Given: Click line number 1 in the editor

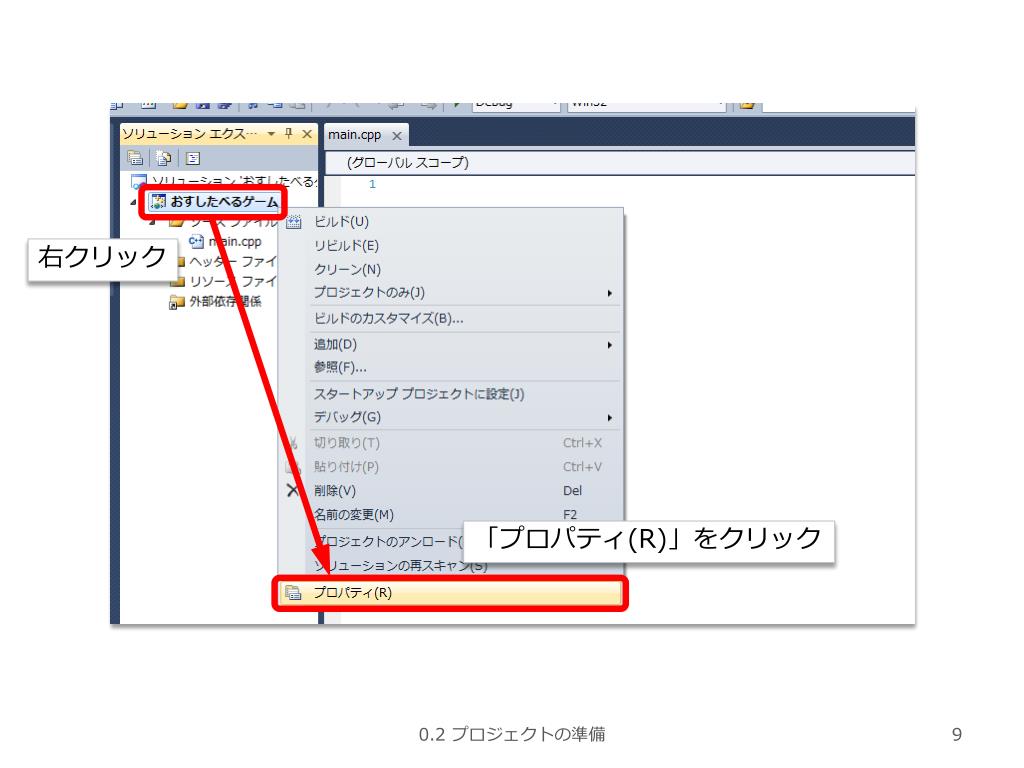Looking at the screenshot, I should tap(372, 184).
